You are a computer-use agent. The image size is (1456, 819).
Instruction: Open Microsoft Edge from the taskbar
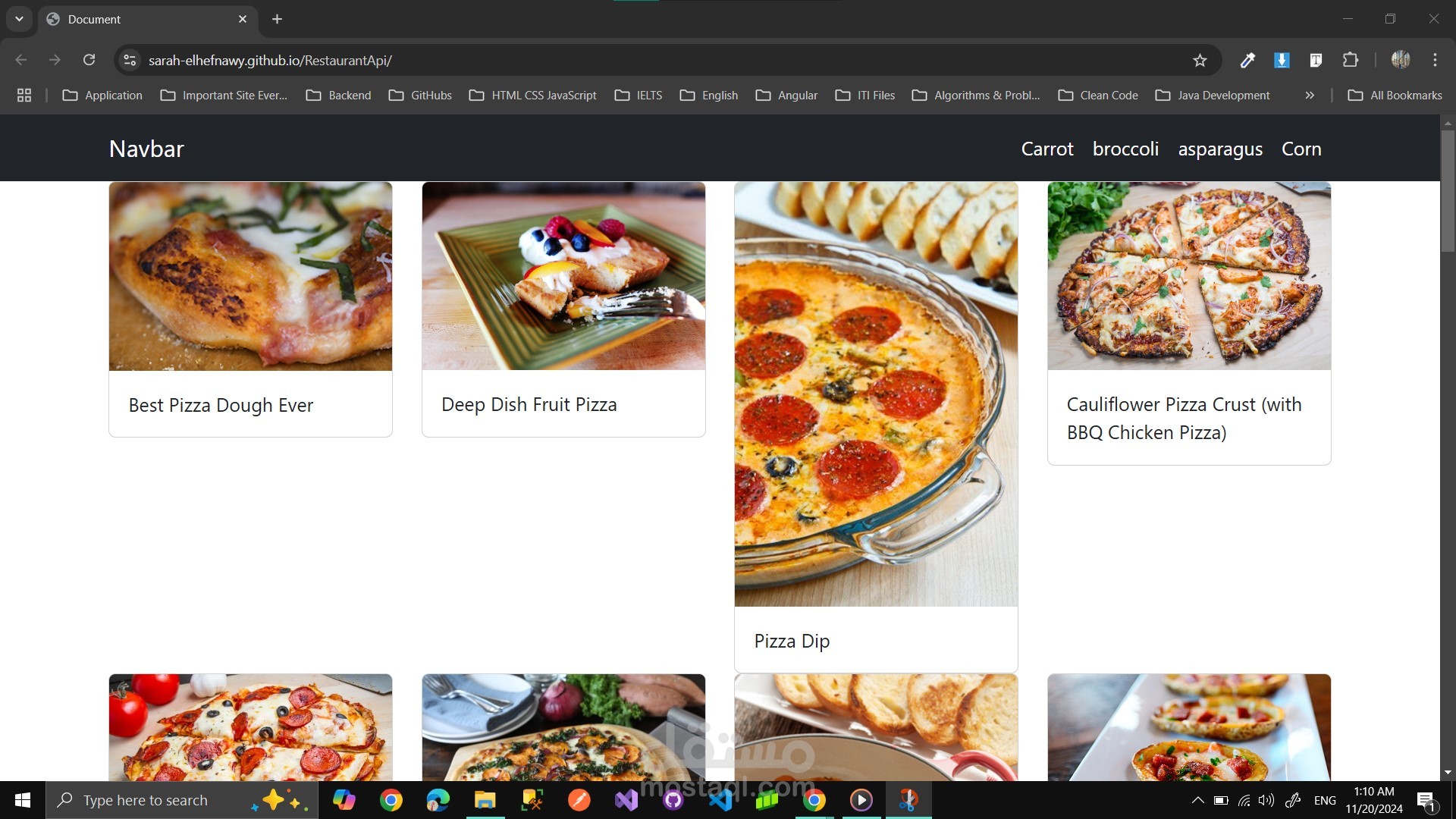point(438,800)
